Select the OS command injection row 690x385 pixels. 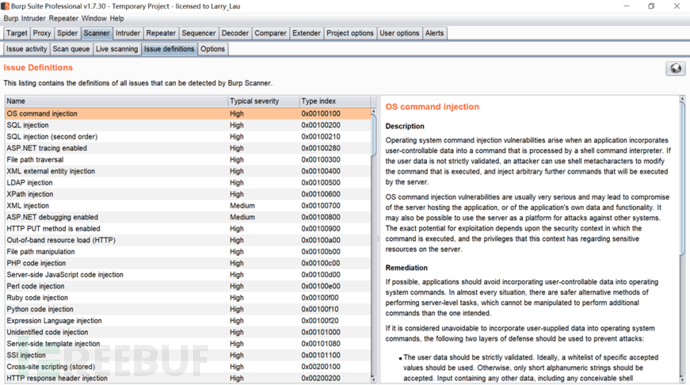point(188,114)
